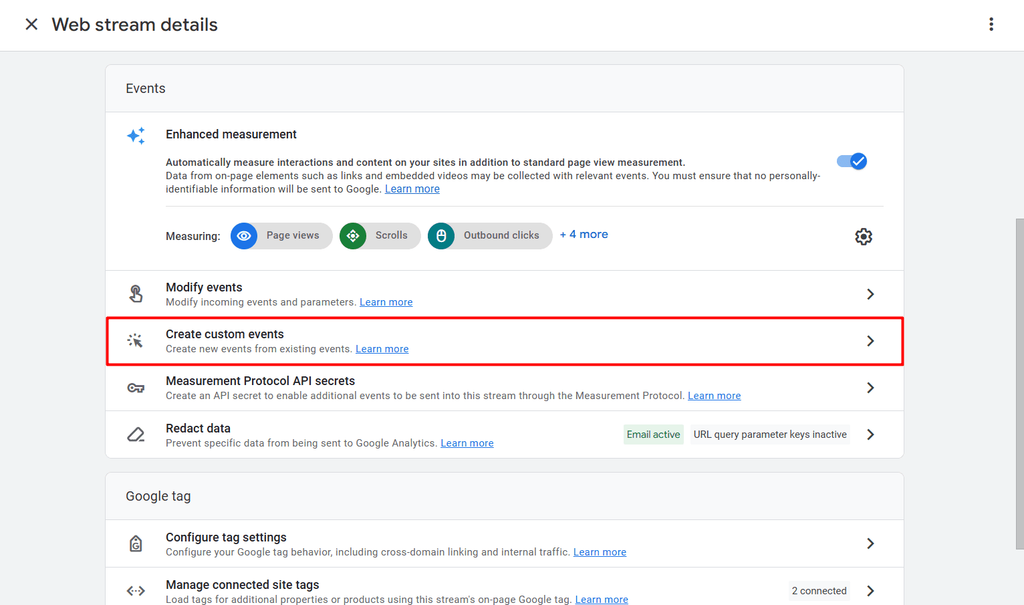Expand Redact data chevron arrow
The height and width of the screenshot is (605, 1024).
tap(870, 434)
